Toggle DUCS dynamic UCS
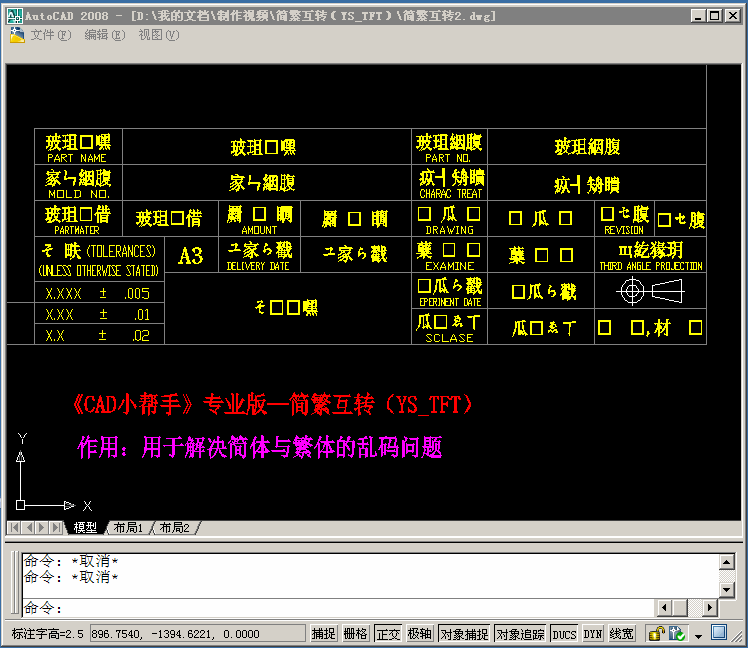This screenshot has height=648, width=748. pyautogui.click(x=564, y=634)
